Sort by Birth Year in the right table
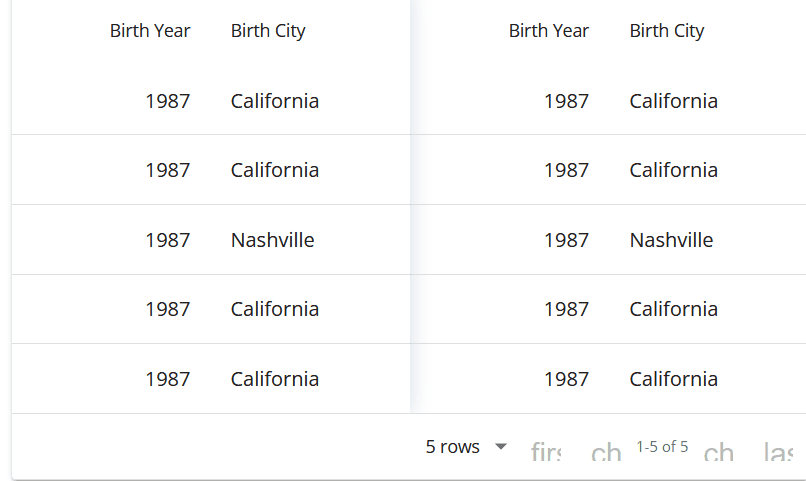Image resolution: width=806 pixels, height=481 pixels. tap(548, 31)
